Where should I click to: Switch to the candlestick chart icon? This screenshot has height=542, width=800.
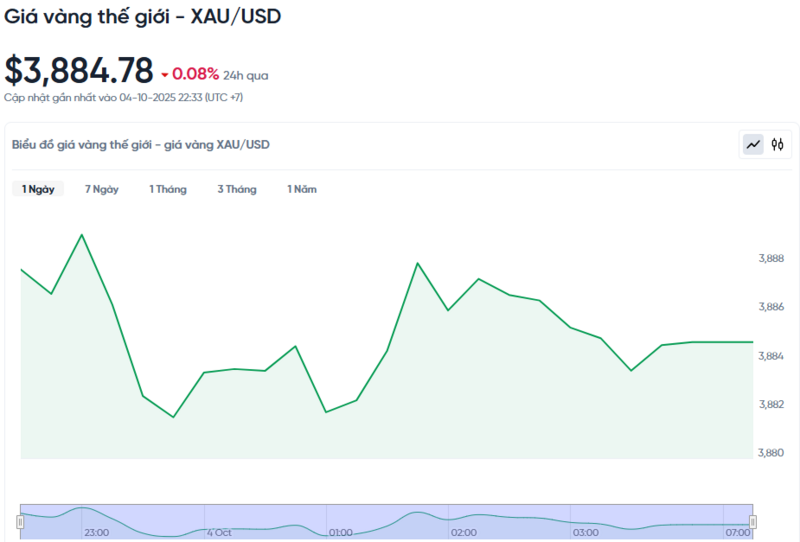(777, 145)
